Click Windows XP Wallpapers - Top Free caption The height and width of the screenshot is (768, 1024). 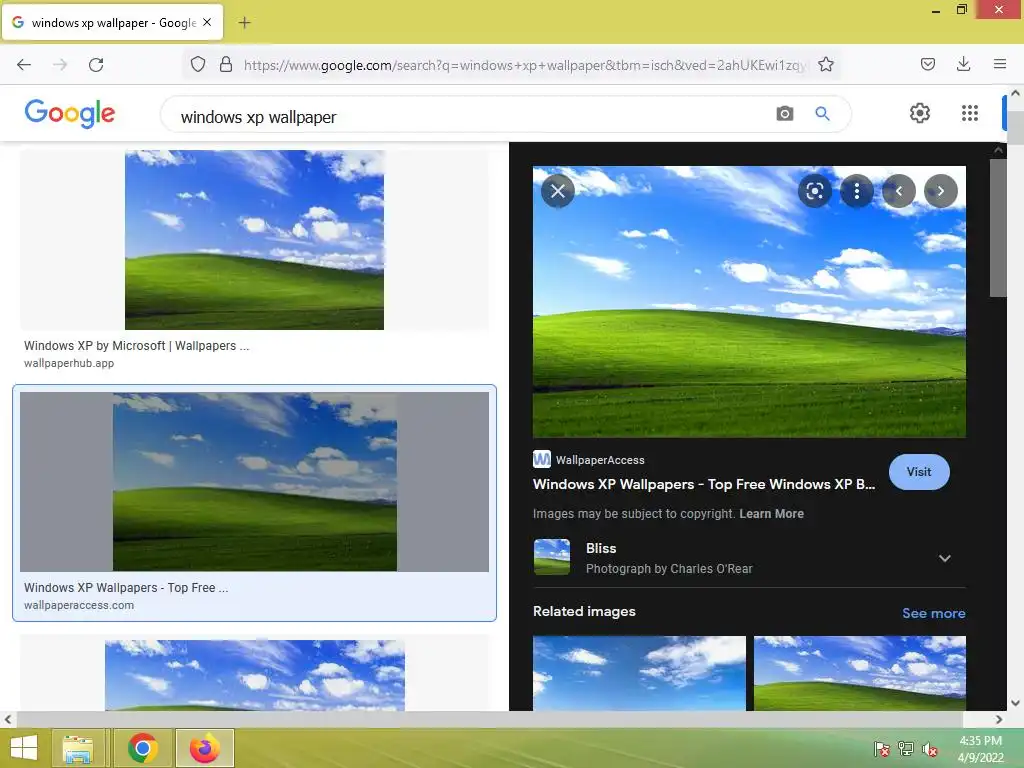coord(126,587)
